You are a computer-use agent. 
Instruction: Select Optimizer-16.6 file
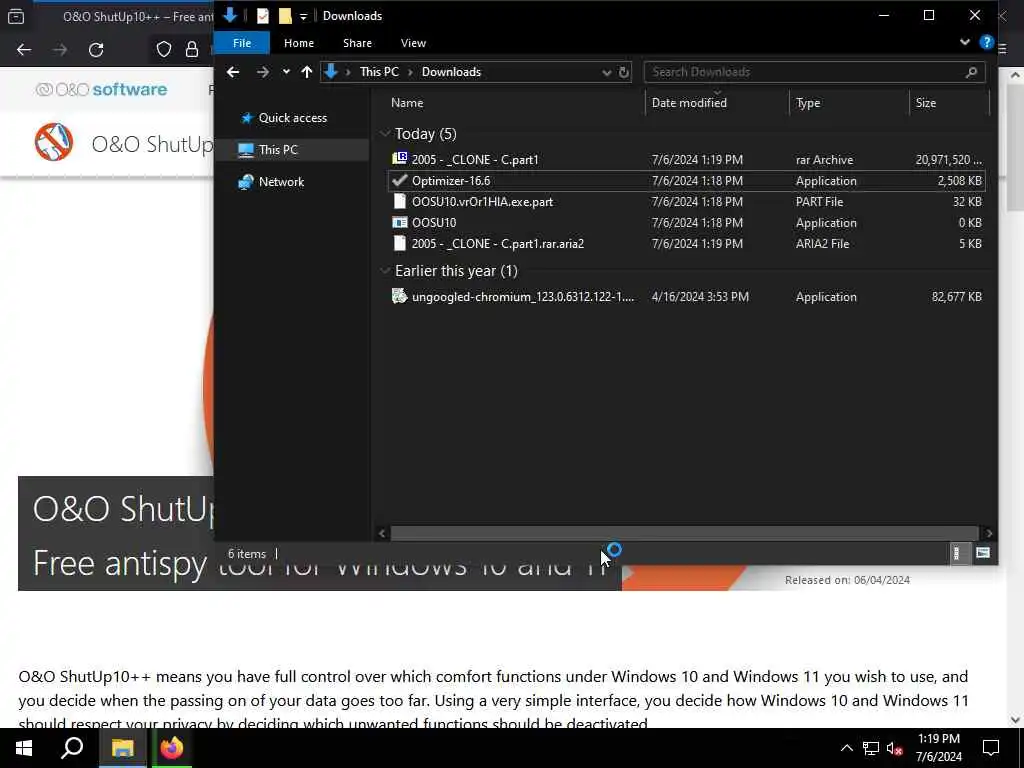pyautogui.click(x=686, y=181)
